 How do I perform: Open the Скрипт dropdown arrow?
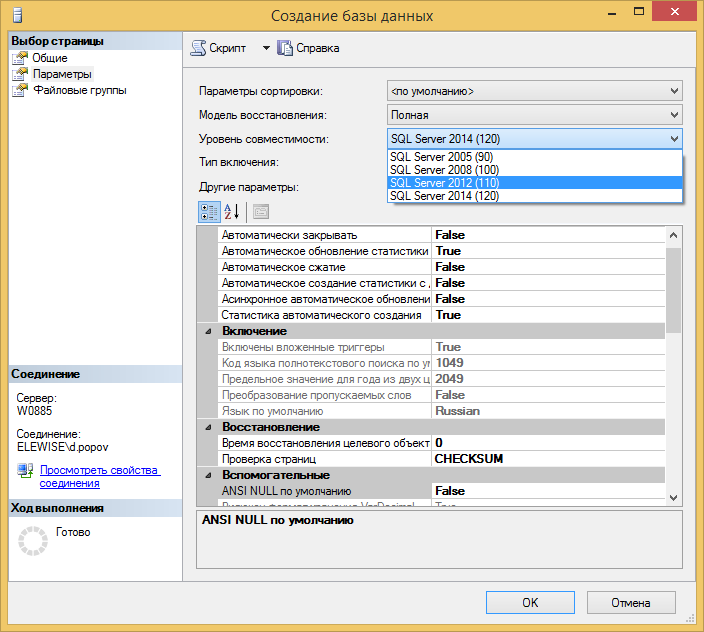[x=266, y=47]
